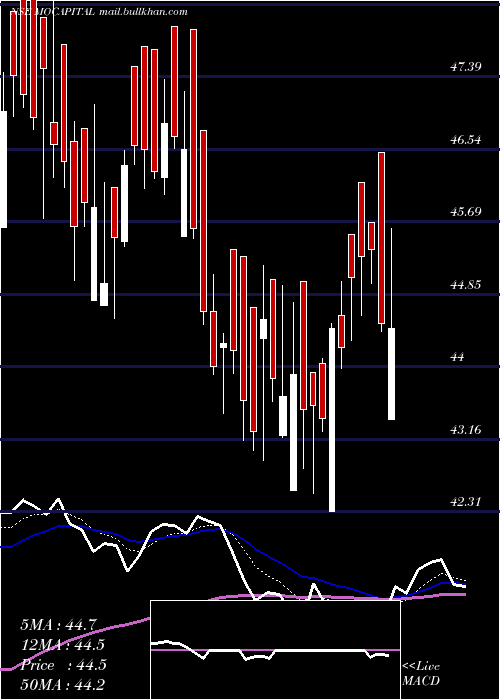Screen dimensions: 500x700
Task: Click the mail.bullkhan.com text
Action: pyautogui.click(x=142, y=12)
